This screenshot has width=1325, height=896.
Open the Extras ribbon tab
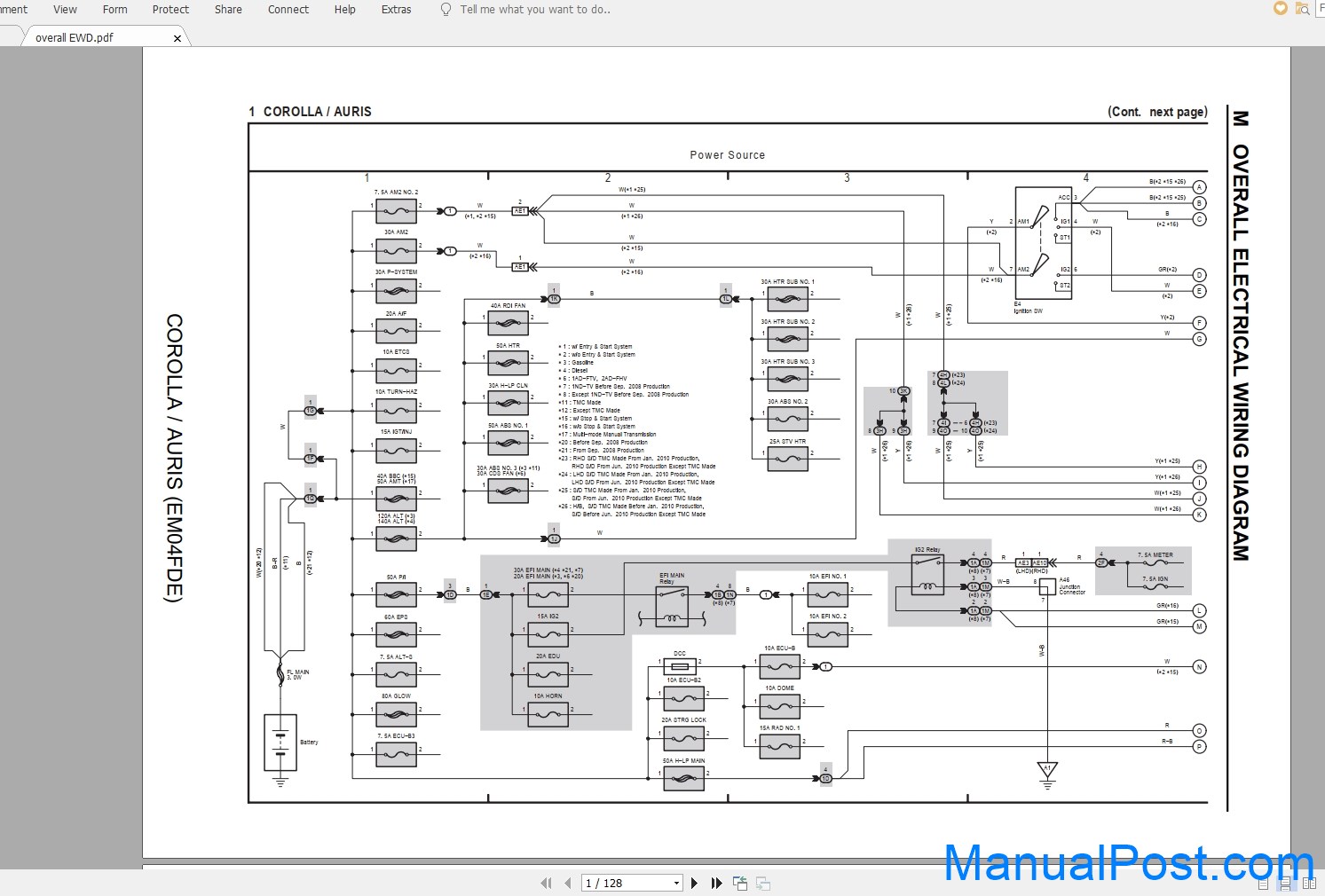click(x=396, y=10)
